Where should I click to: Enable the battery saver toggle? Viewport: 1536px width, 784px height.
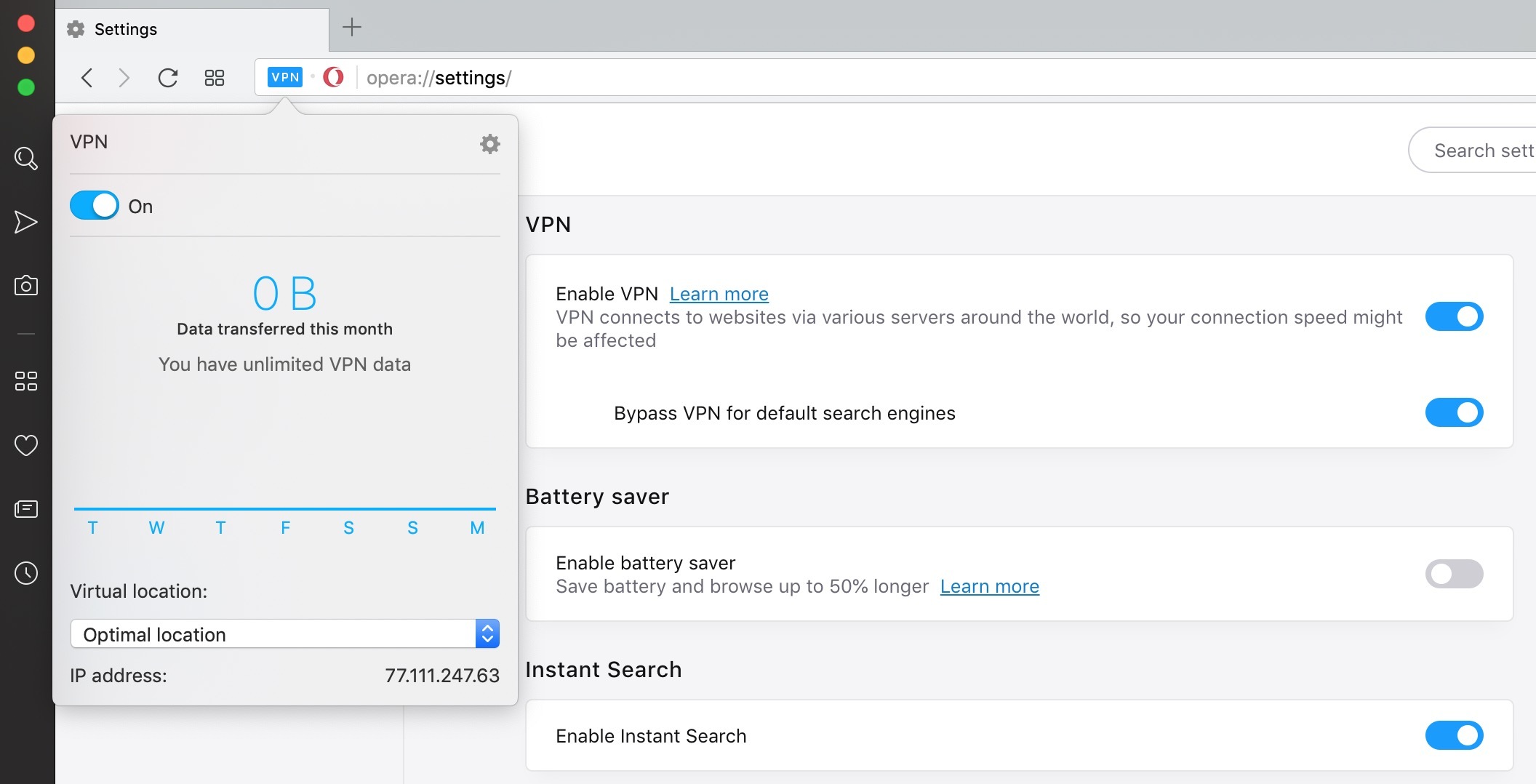coord(1454,575)
